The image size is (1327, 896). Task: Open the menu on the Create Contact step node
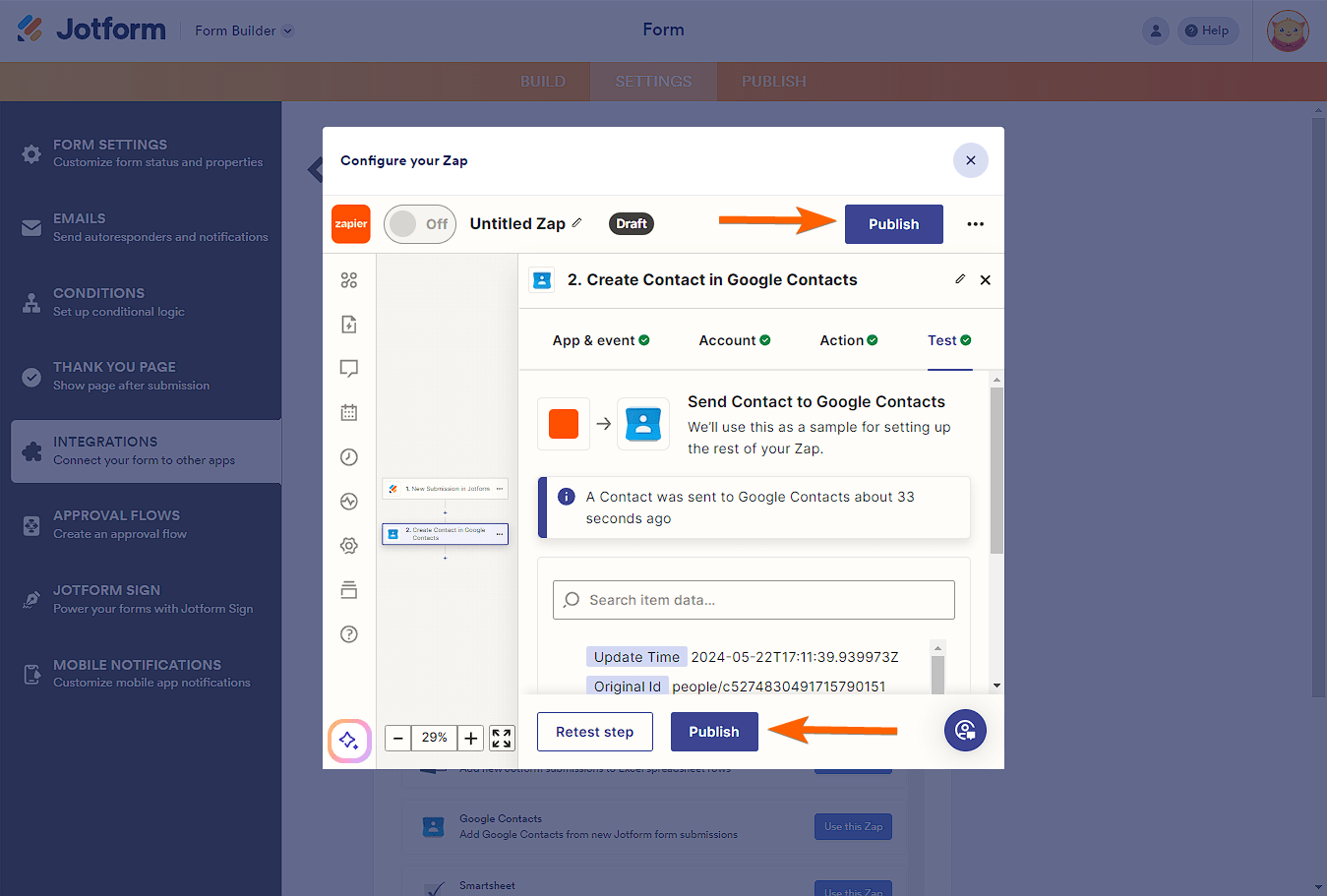(500, 534)
